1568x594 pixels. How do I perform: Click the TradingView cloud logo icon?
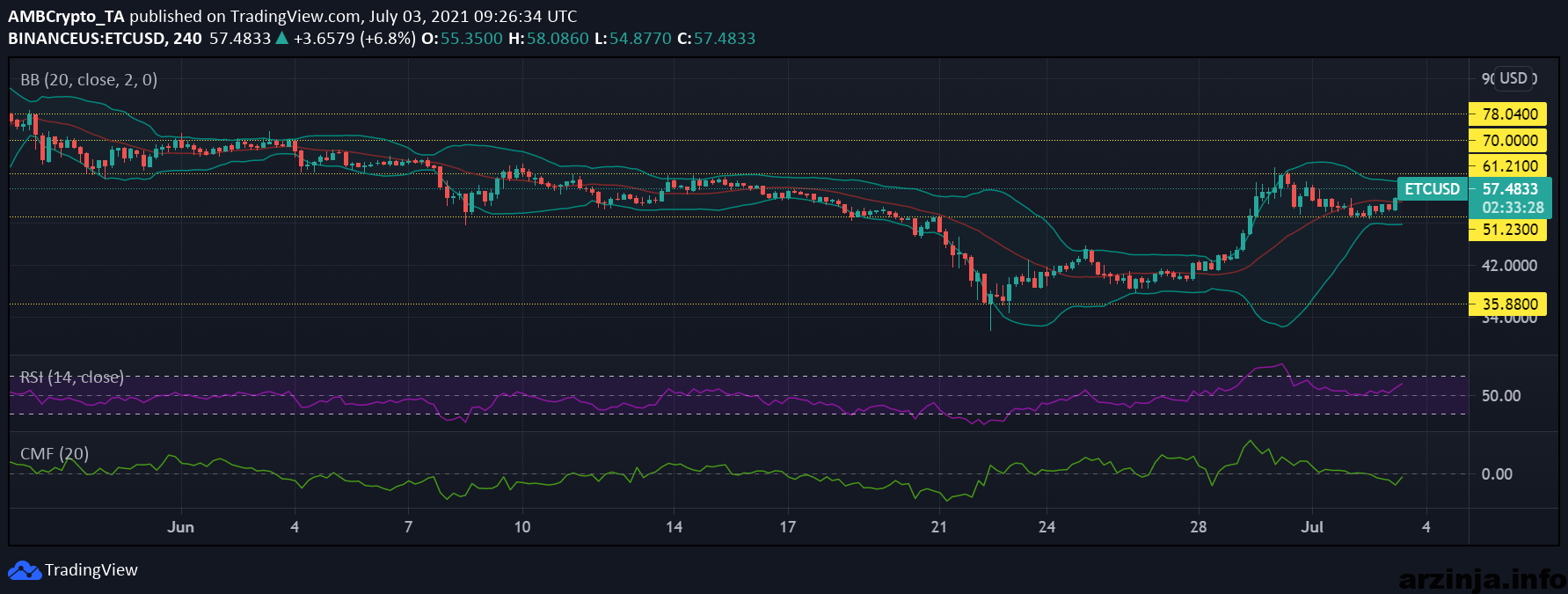(25, 570)
